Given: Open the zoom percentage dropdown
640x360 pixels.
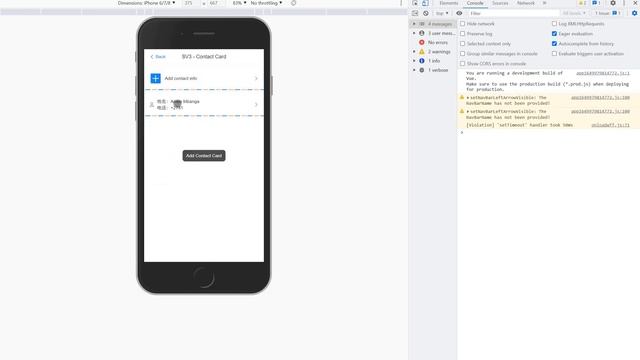Looking at the screenshot, I should 239,3.
